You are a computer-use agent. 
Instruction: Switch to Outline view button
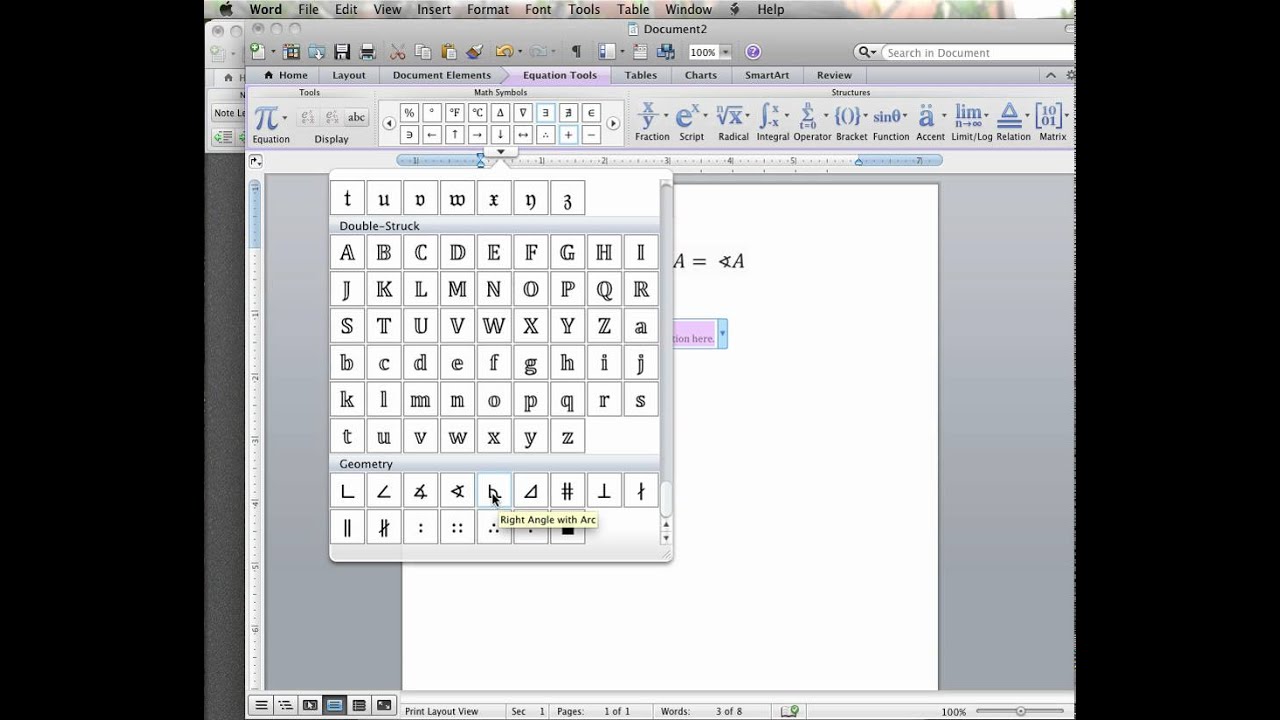pyautogui.click(x=285, y=705)
